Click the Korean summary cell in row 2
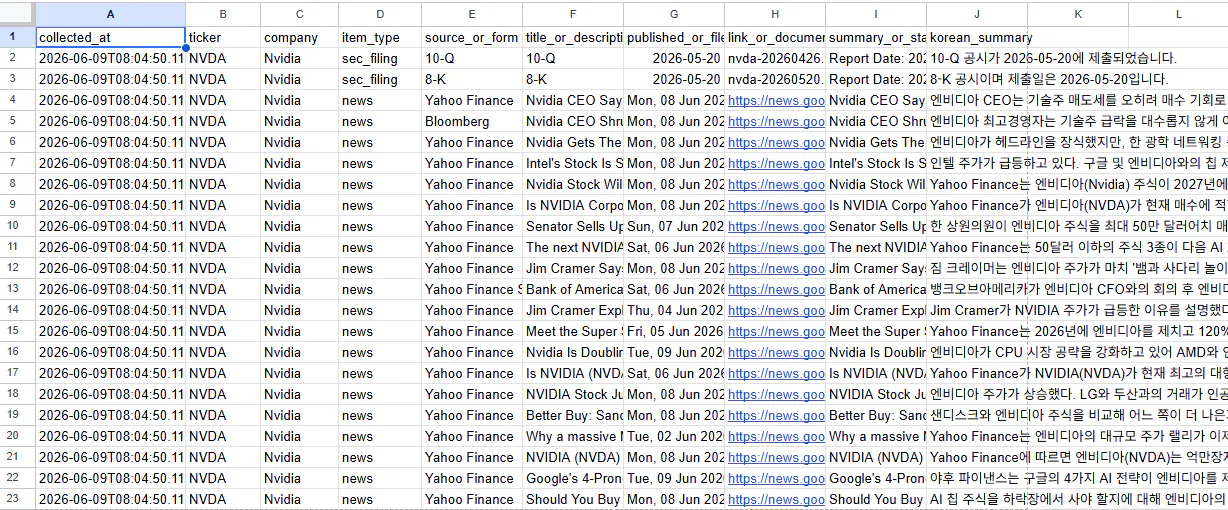The height and width of the screenshot is (510, 1228). pos(977,58)
